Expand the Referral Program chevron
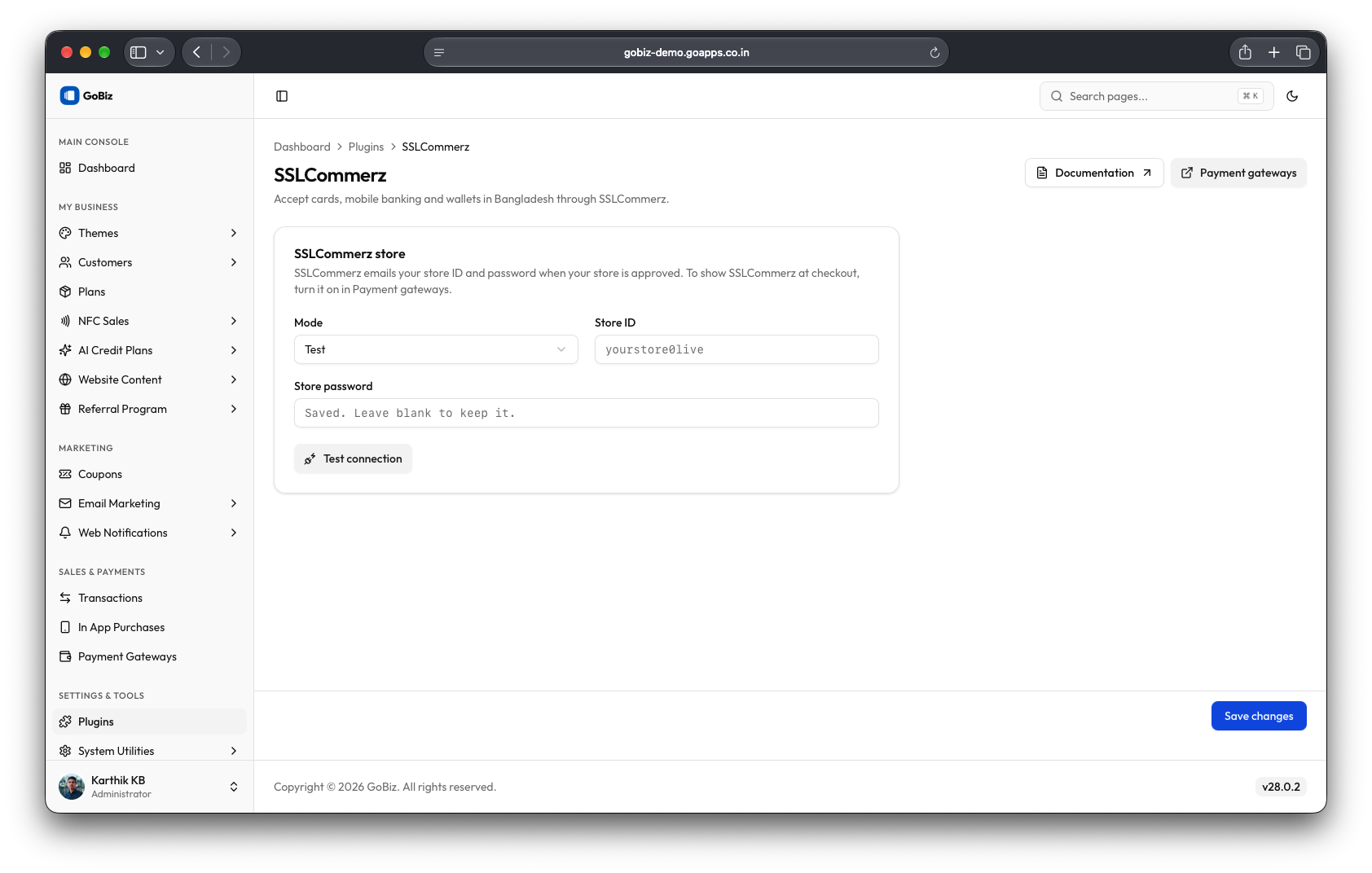The image size is (1372, 873). (x=234, y=409)
